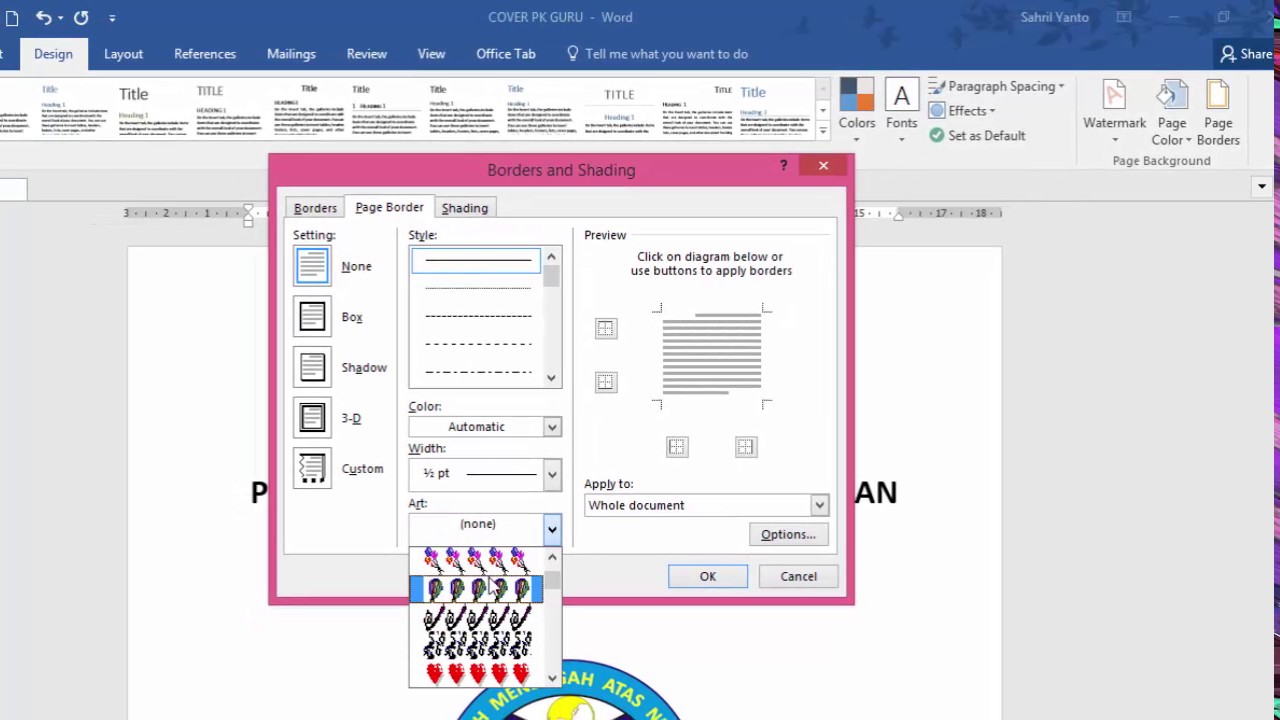Open the Review ribbon tab
Viewport: 1280px width, 720px height.
pos(367,54)
